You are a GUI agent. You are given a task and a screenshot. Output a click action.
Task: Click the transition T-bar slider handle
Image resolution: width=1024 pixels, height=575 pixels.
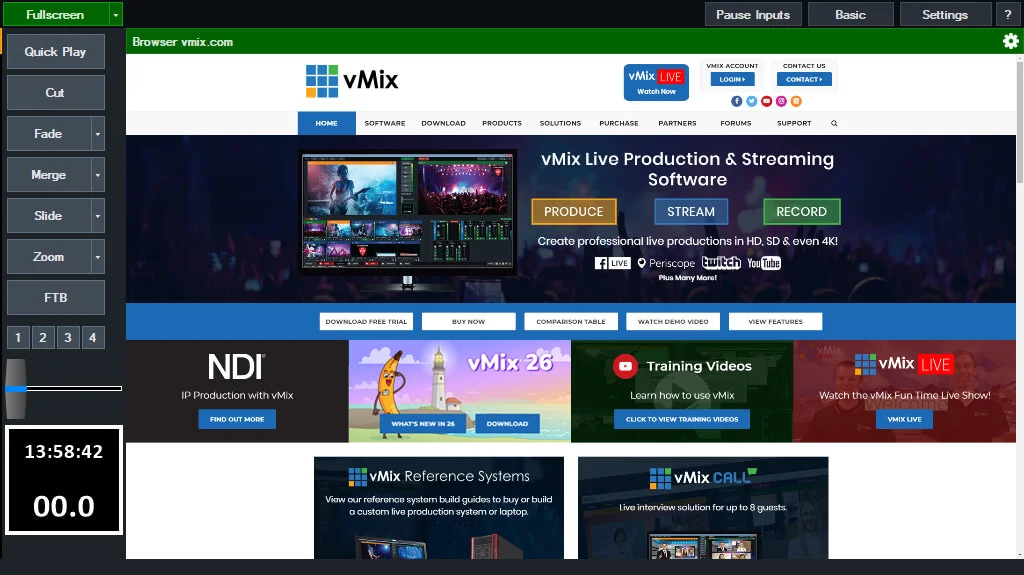16,388
